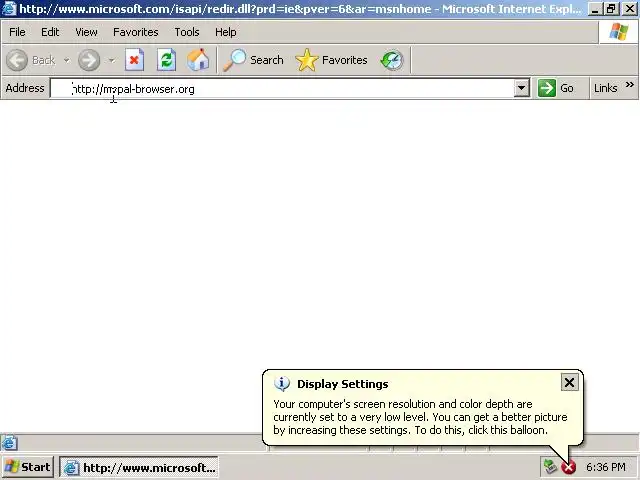
Task: Refresh the page with green arrows icon
Action: point(167,60)
